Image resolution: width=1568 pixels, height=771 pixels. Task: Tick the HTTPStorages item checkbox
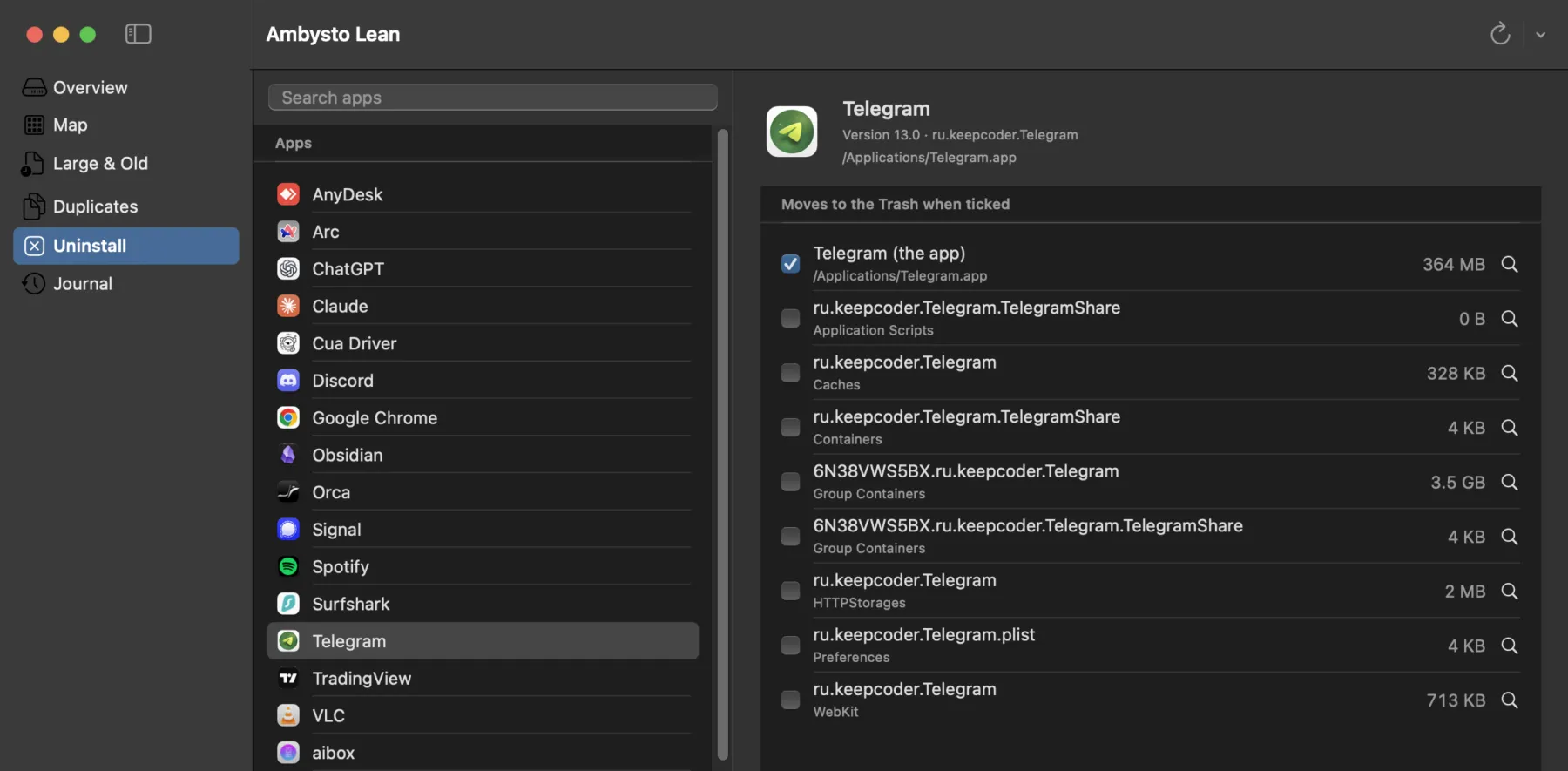tap(790, 591)
